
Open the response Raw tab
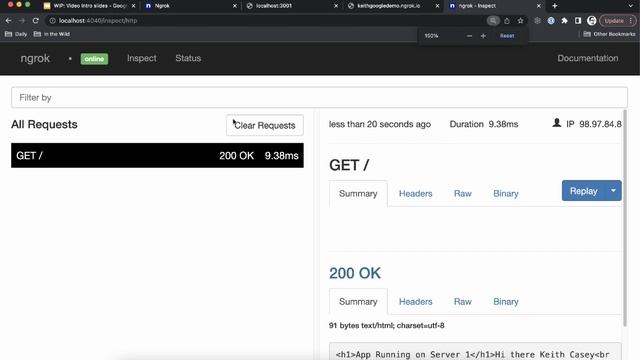click(462, 302)
